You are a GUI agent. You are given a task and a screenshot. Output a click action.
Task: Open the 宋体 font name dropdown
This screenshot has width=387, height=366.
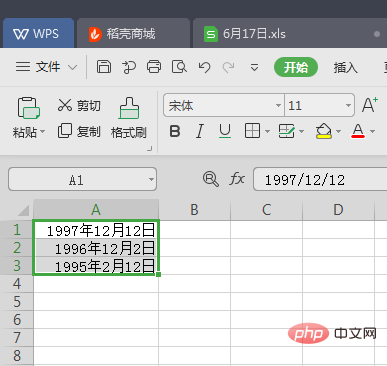tap(278, 106)
